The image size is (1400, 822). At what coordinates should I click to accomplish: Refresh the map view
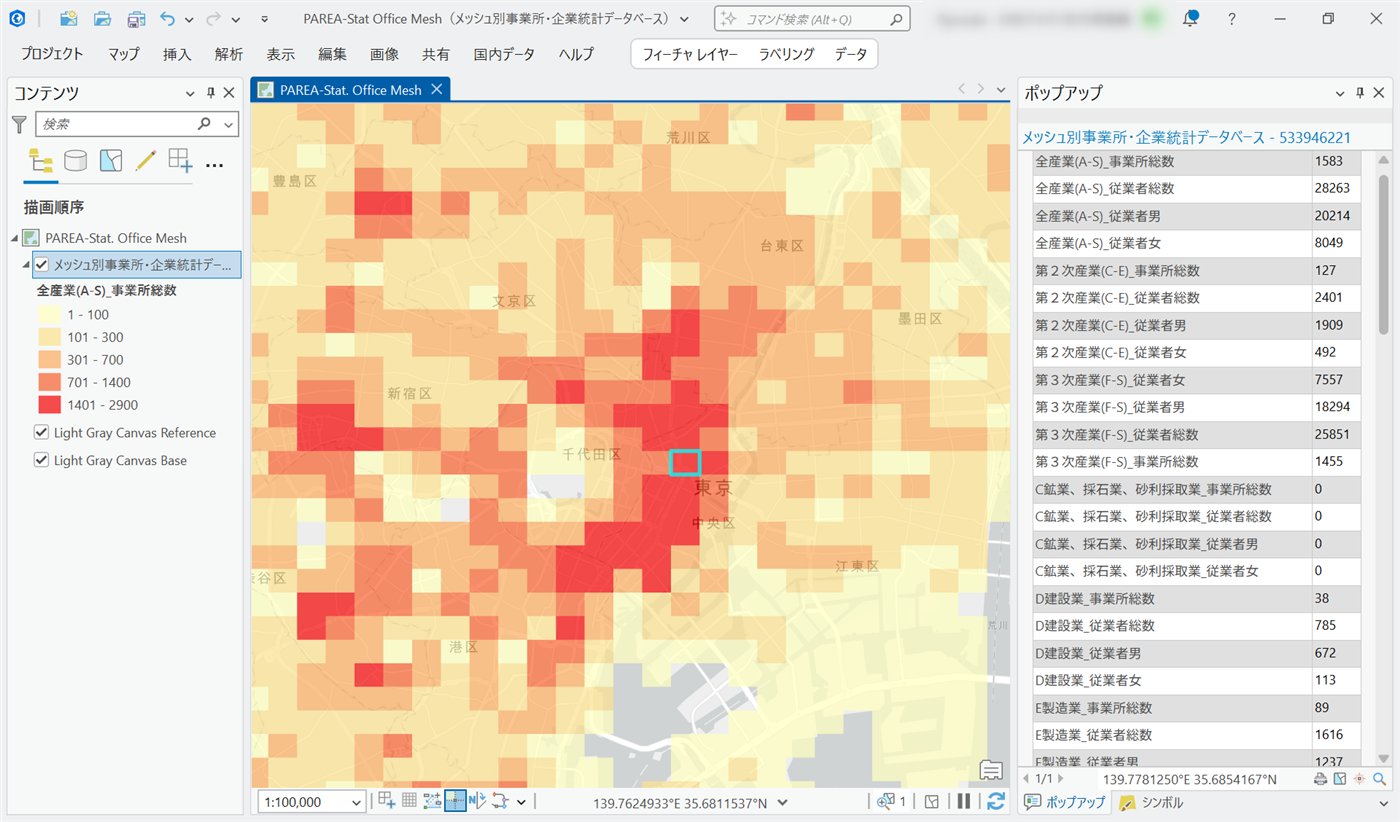point(995,801)
